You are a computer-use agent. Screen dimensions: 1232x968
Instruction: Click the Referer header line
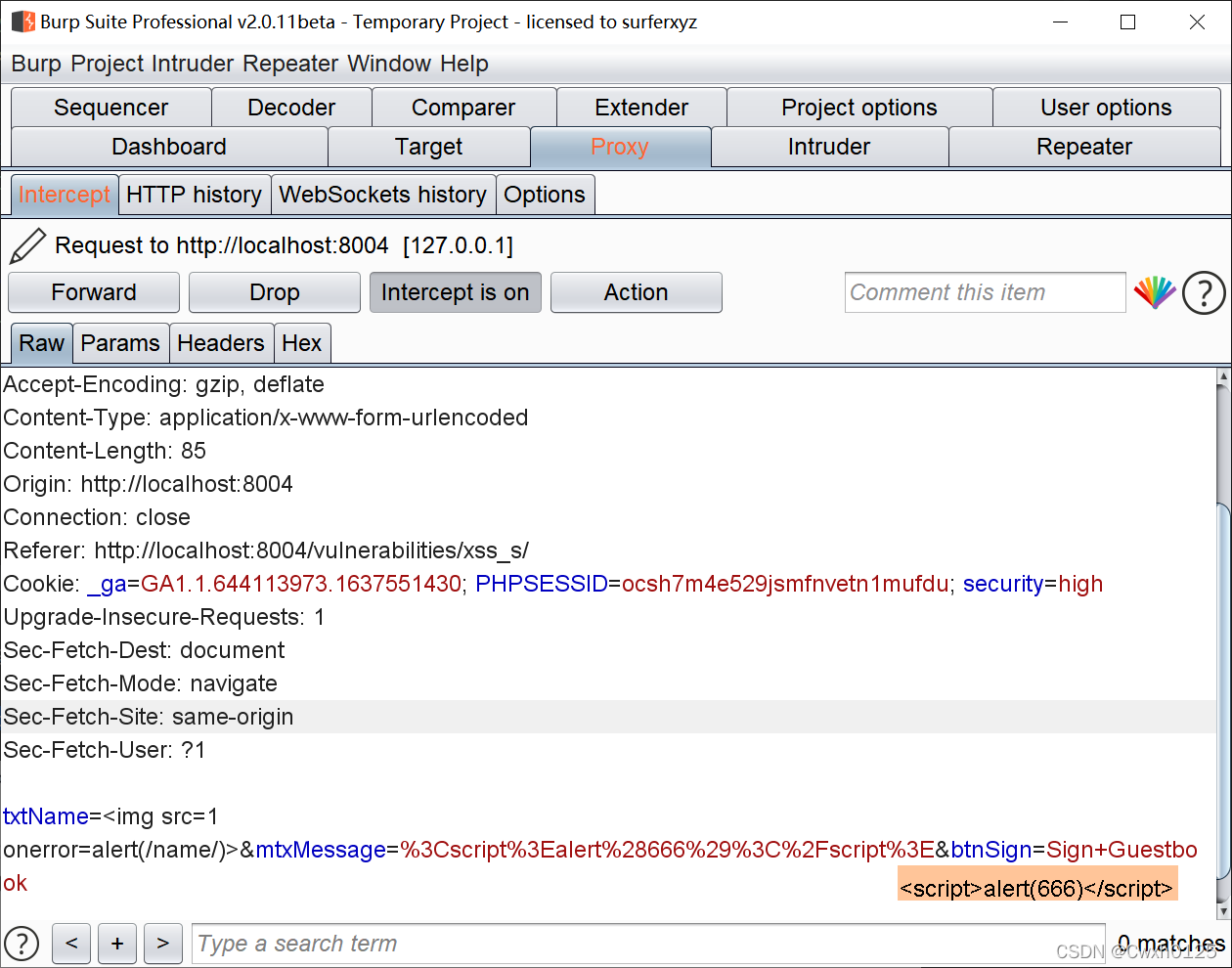(x=266, y=550)
